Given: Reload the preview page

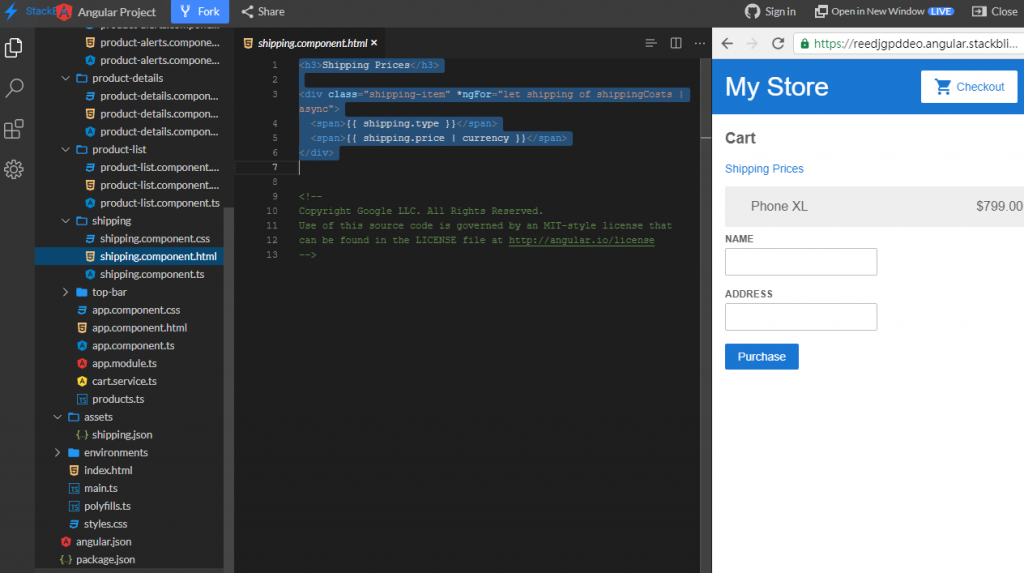Looking at the screenshot, I should point(778,43).
